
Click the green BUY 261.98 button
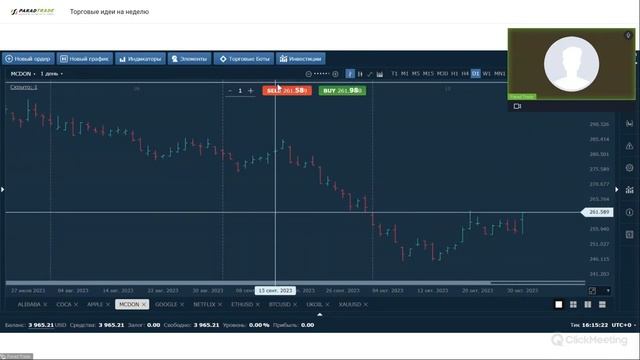point(342,91)
